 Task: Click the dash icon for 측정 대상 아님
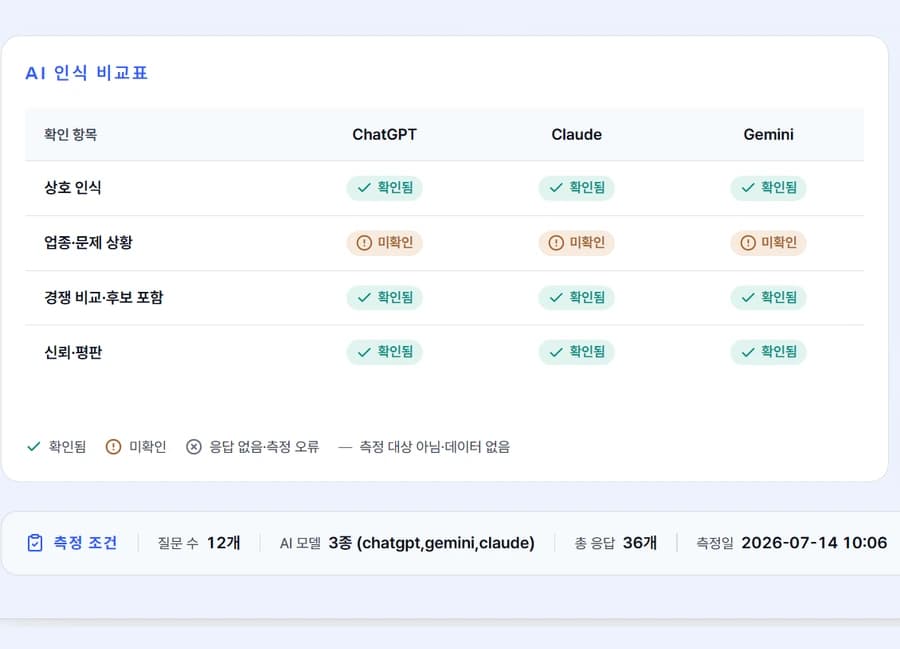[345, 446]
